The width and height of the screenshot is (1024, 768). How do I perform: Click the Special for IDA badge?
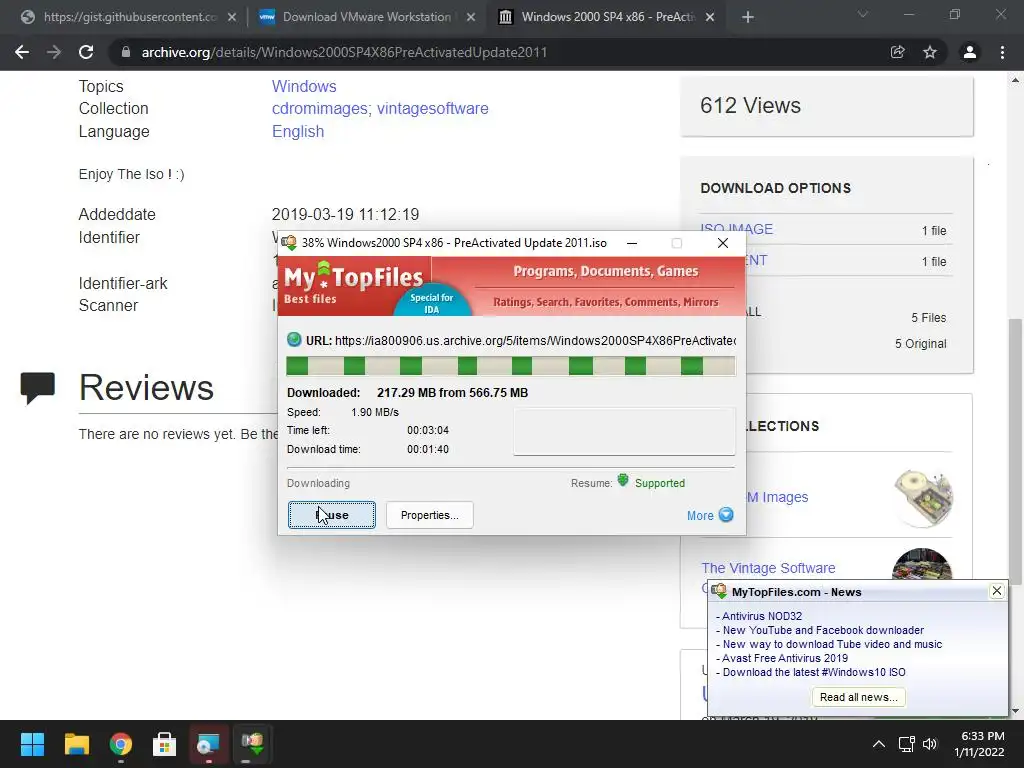coord(432,303)
